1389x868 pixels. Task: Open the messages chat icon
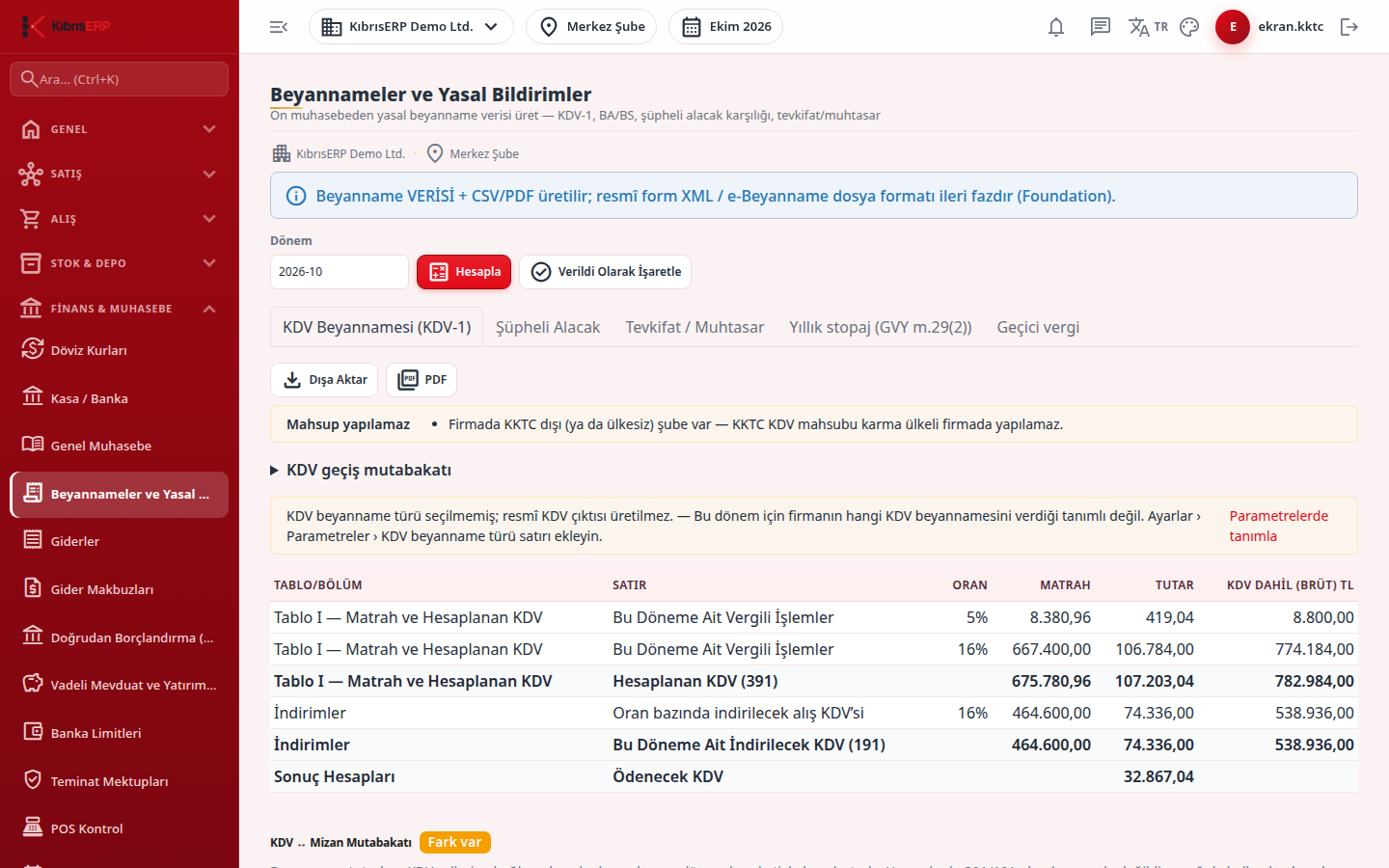[1101, 27]
